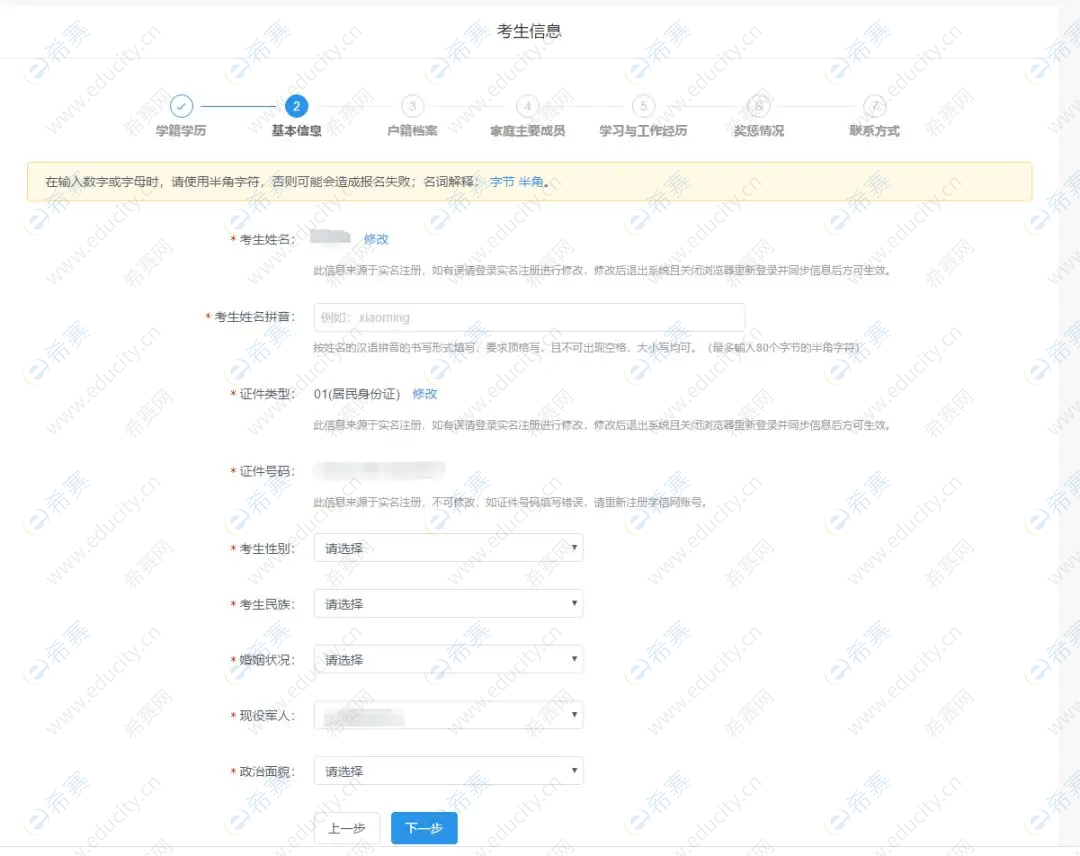1080x856 pixels.
Task: Focus the 考生姓名拼音 input field
Action: [x=529, y=317]
